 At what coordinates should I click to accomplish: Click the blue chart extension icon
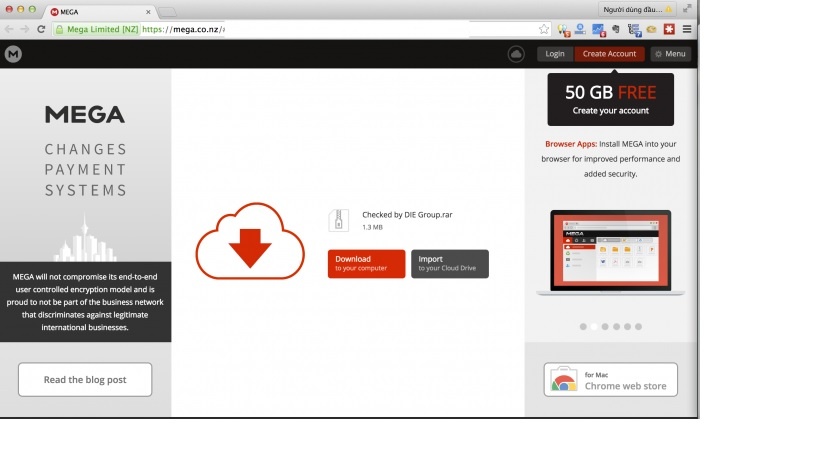point(599,30)
